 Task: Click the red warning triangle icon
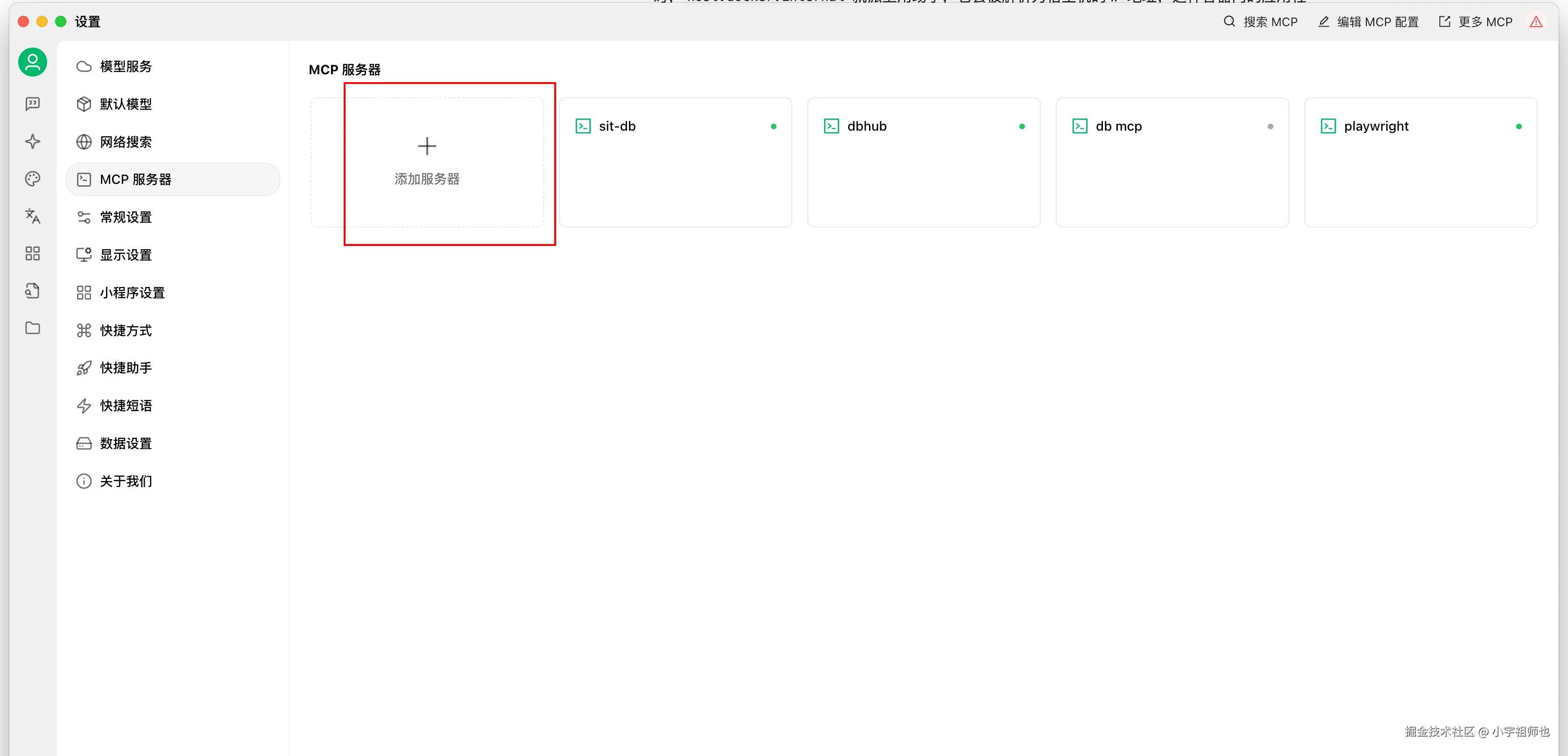[1536, 22]
